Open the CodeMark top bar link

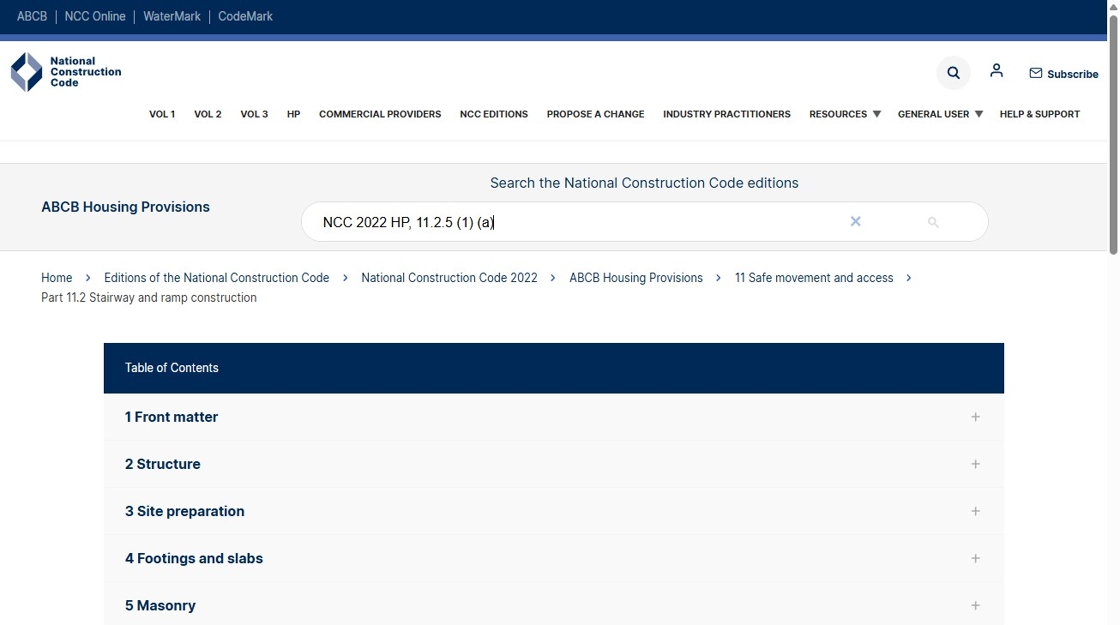point(245,16)
